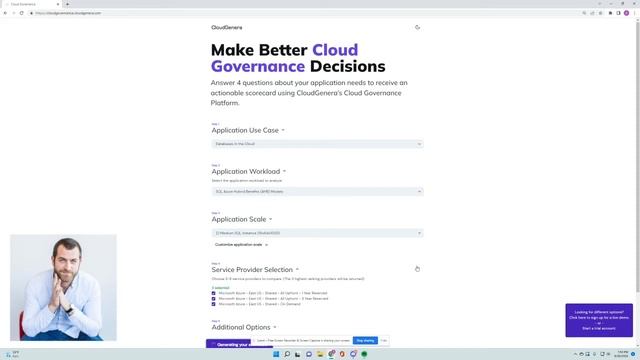Open the notification badge beside the clock
The height and width of the screenshot is (360, 640).
[633, 354]
